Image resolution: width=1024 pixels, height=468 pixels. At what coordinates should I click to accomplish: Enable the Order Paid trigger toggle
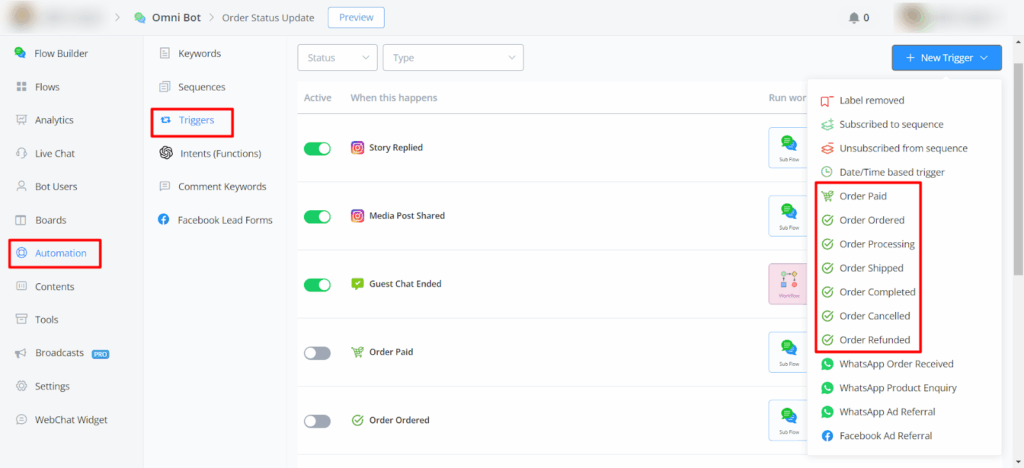[x=317, y=352]
